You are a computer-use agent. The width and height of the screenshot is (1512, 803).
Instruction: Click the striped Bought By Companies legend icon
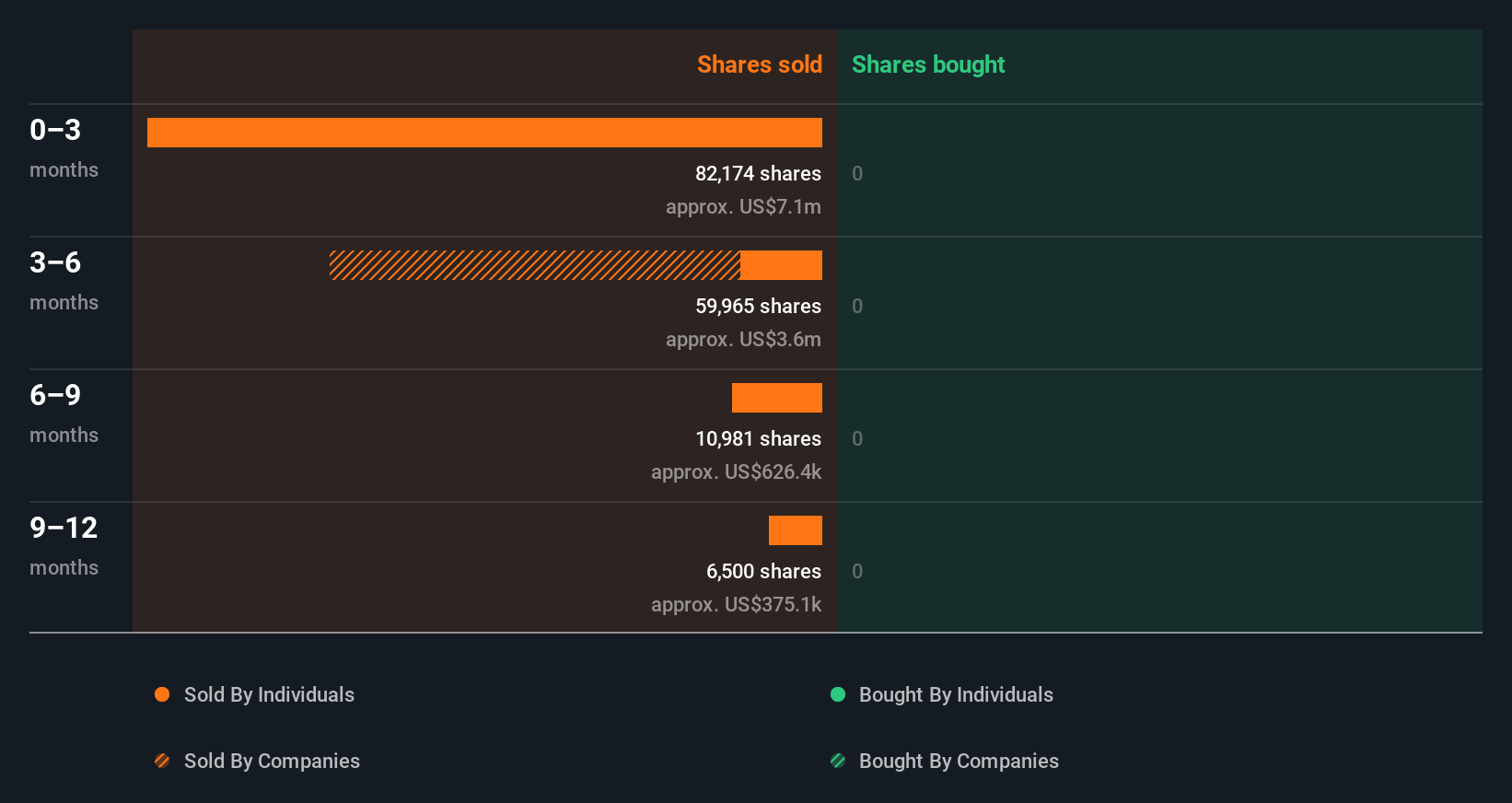[838, 761]
